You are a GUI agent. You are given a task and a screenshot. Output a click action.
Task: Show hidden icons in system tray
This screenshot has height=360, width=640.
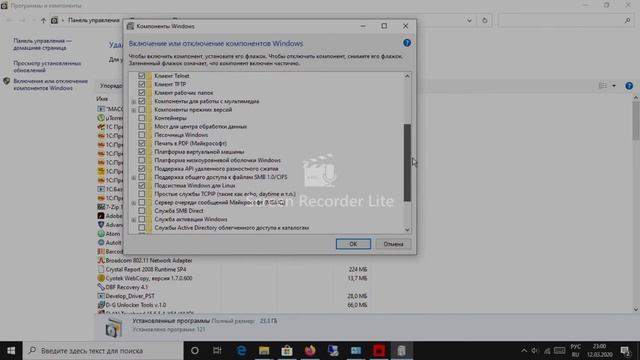[524, 351]
